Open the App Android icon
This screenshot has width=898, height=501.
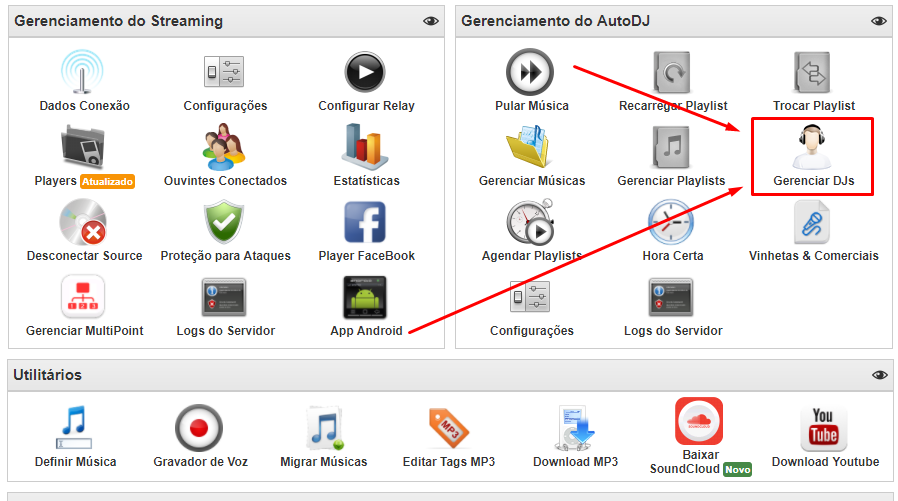point(366,297)
